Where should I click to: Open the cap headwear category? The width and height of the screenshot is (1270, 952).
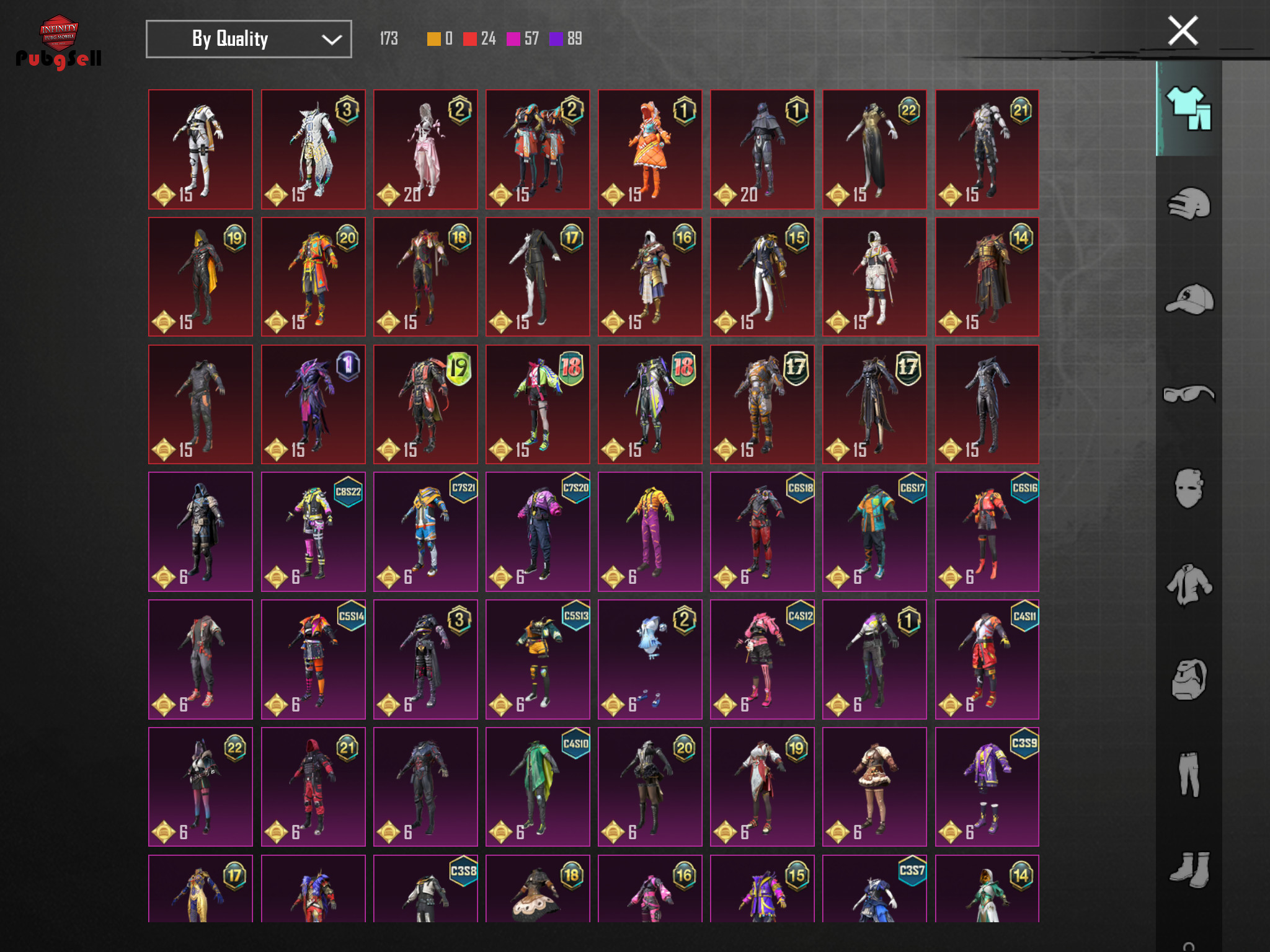1188,299
